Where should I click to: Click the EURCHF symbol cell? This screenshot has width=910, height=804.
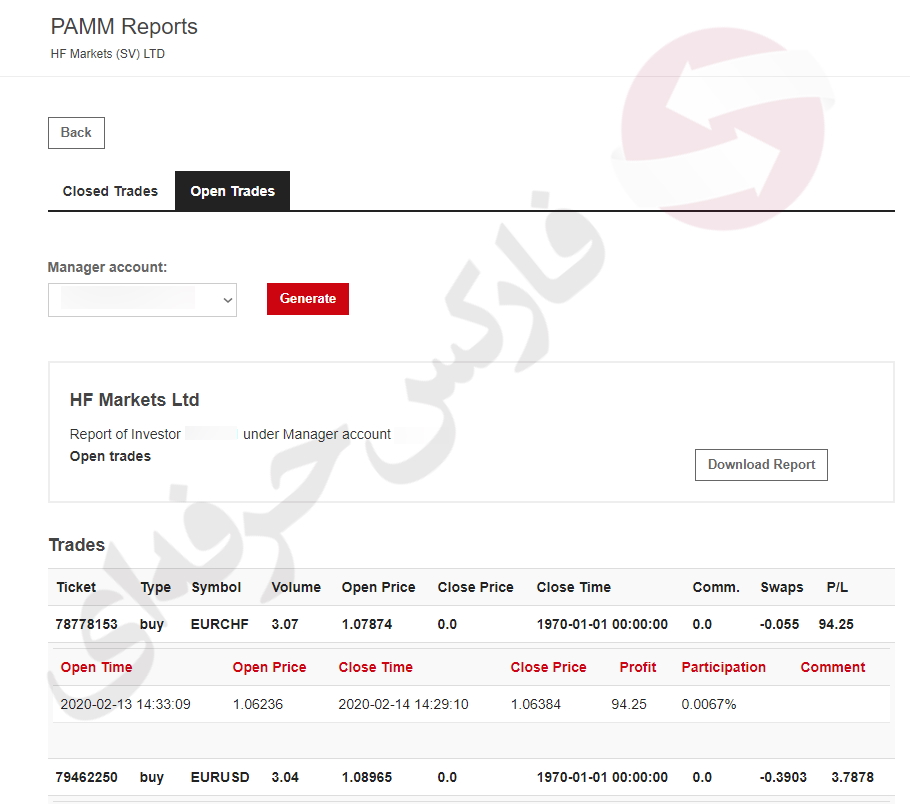click(x=219, y=624)
